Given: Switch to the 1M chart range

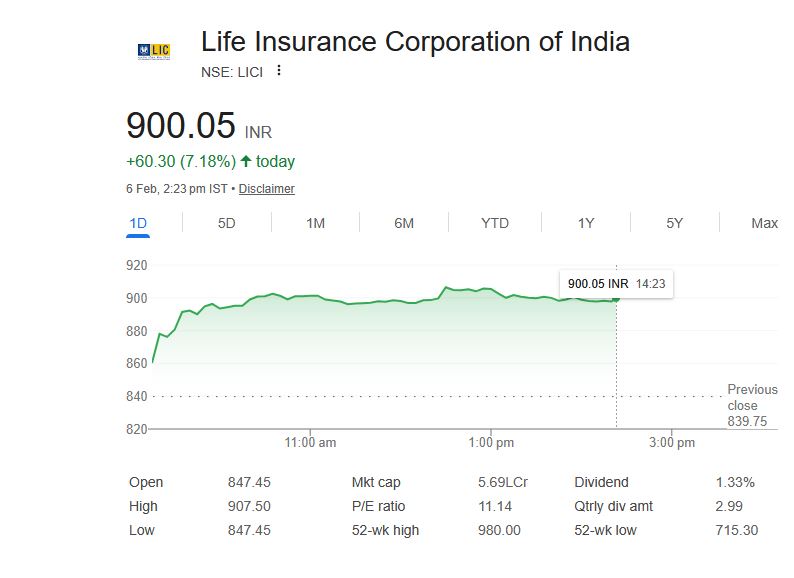Looking at the screenshot, I should 315,223.
